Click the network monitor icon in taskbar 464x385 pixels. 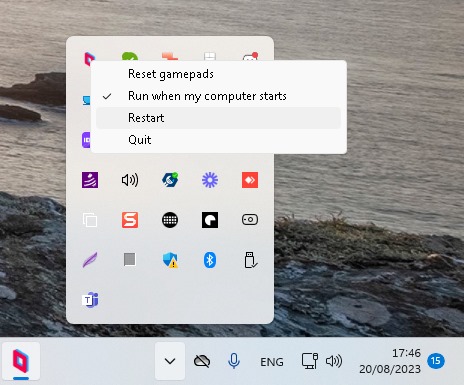tap(310, 361)
